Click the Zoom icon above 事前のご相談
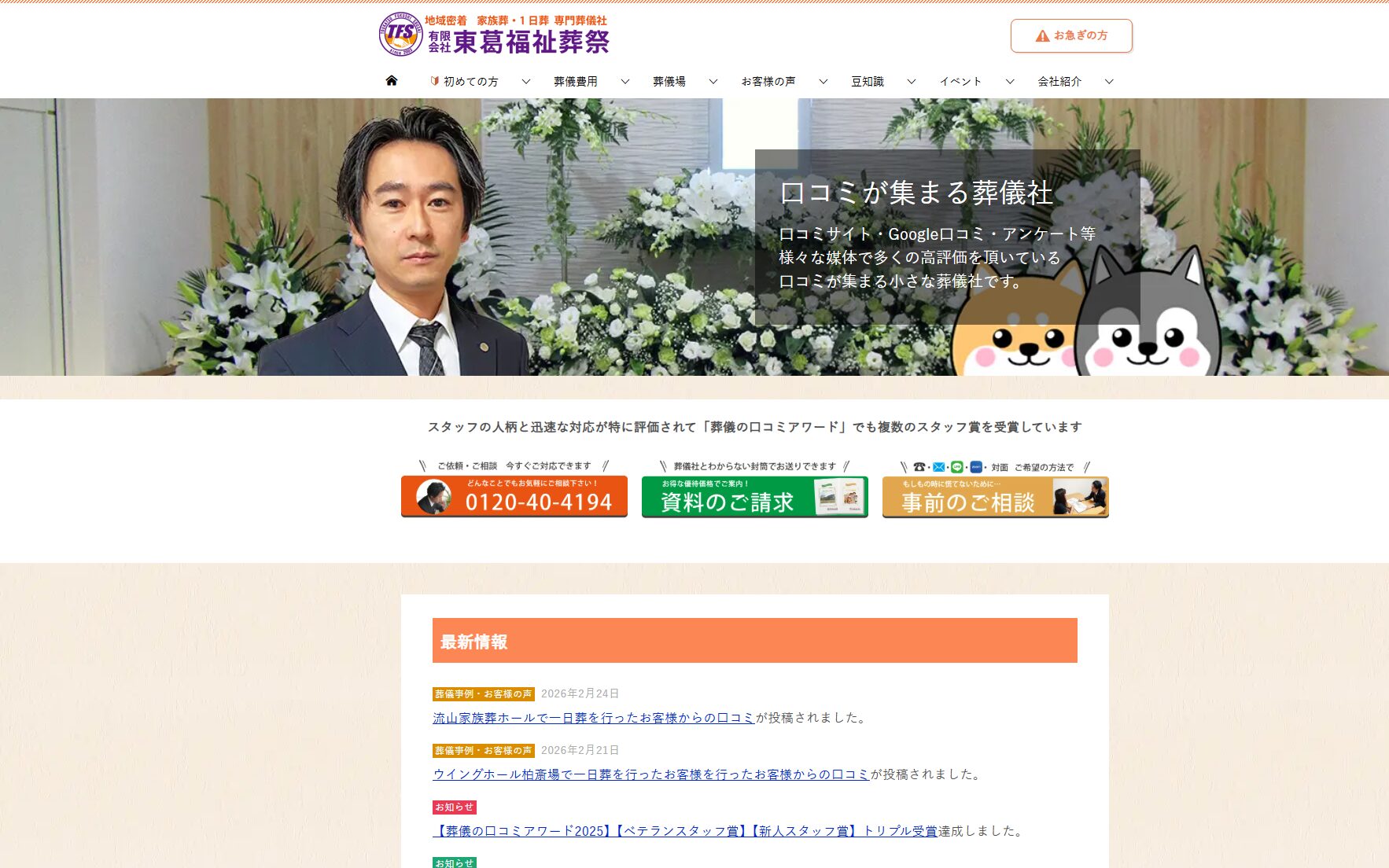This screenshot has height=868, width=1389. click(976, 467)
